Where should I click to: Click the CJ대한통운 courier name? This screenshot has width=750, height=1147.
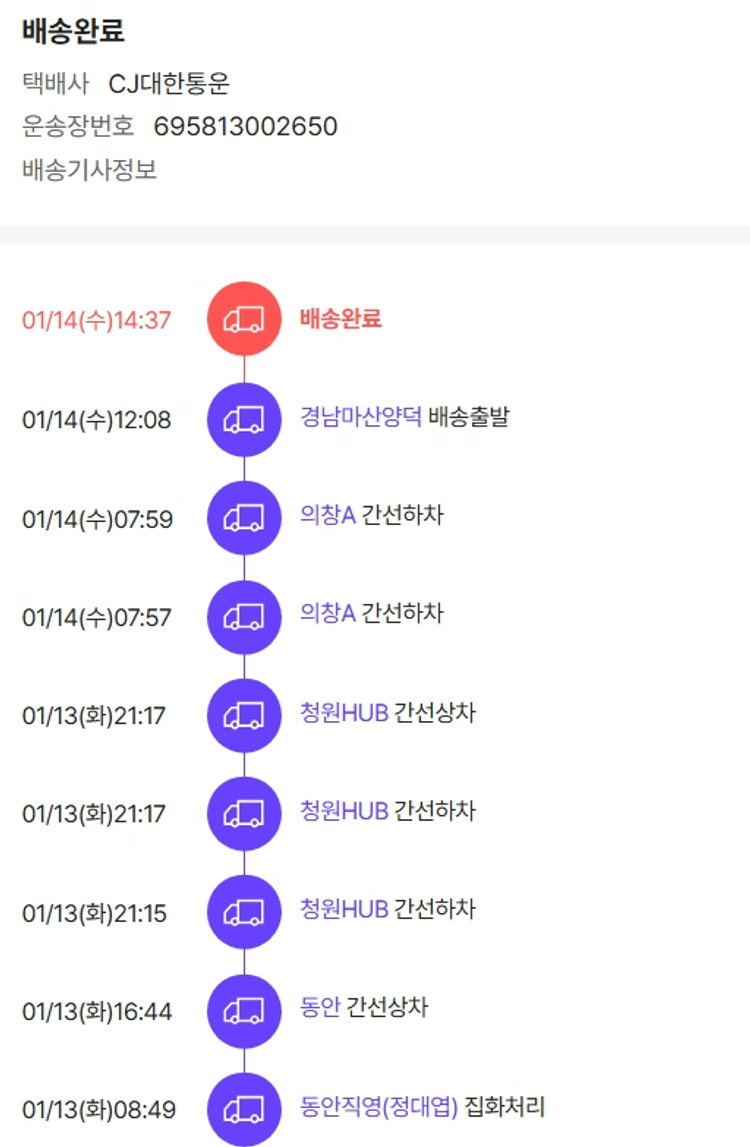coord(169,84)
